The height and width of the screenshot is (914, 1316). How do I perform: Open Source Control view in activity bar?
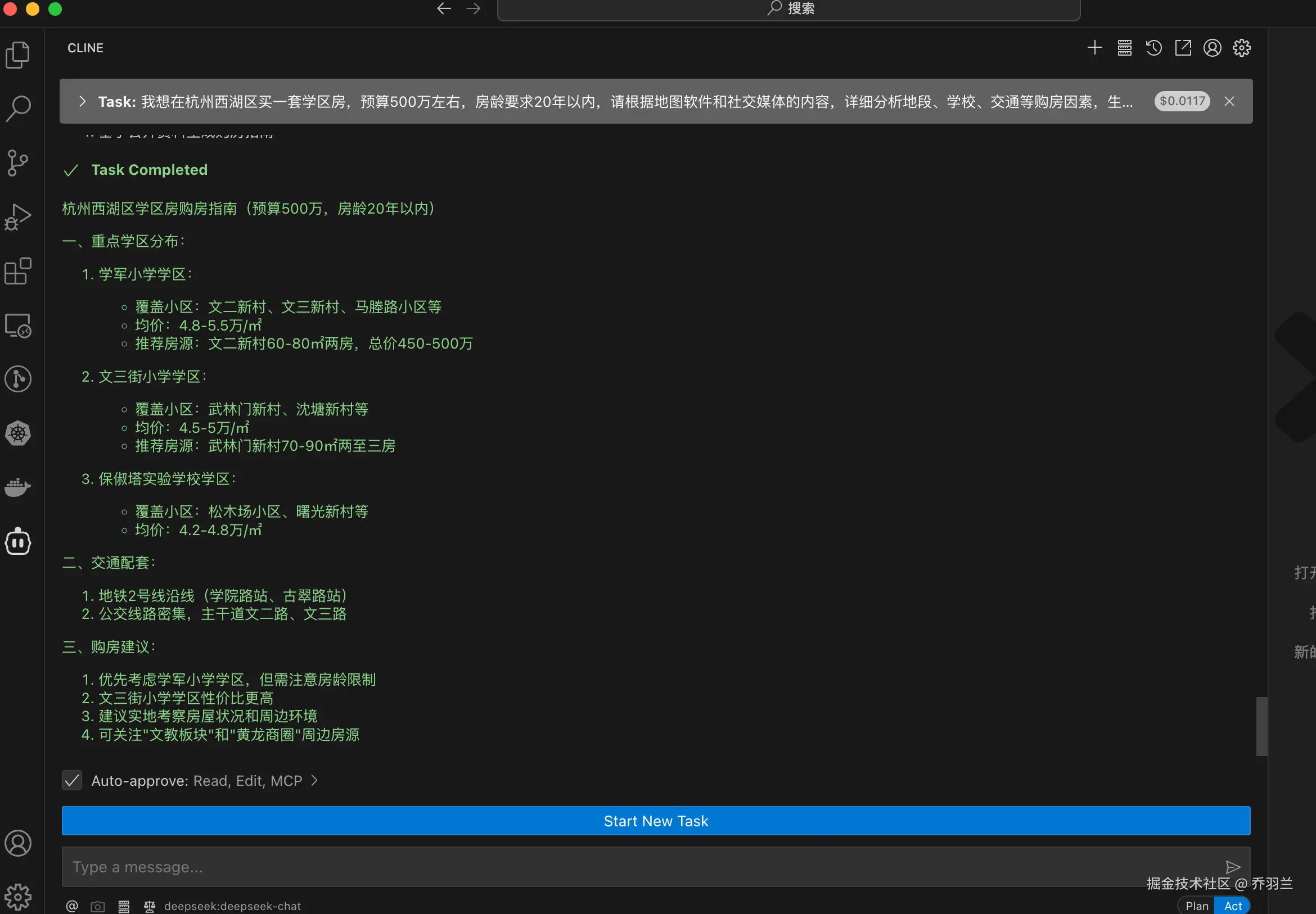pos(18,162)
